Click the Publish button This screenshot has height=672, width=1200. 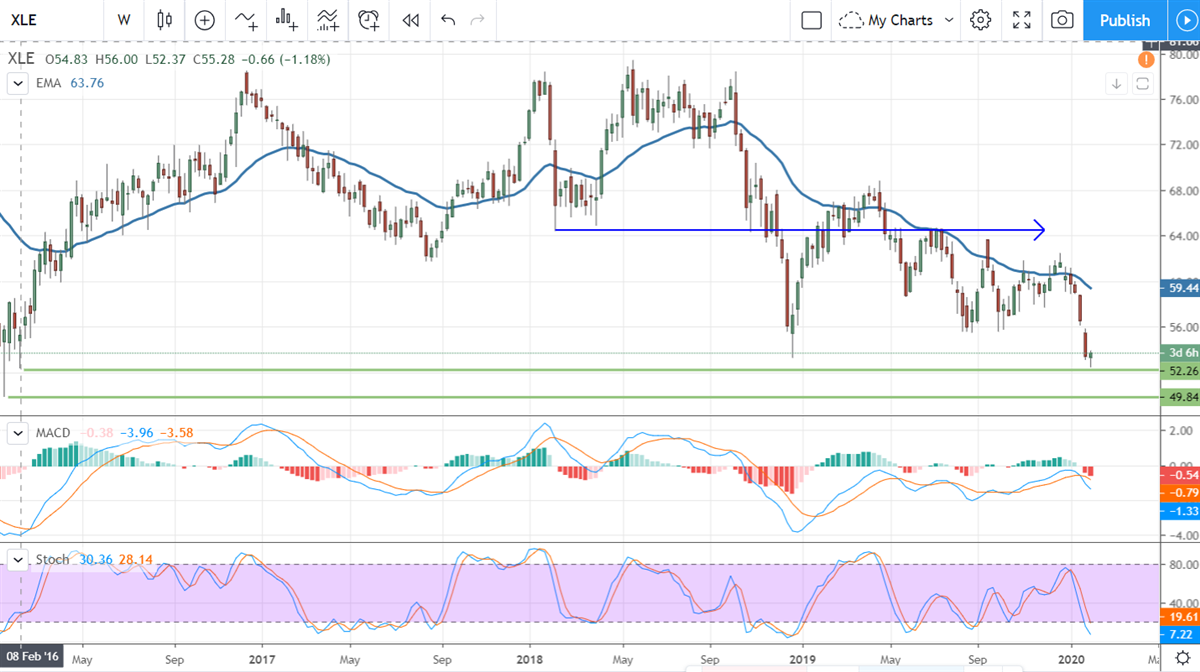1125,20
